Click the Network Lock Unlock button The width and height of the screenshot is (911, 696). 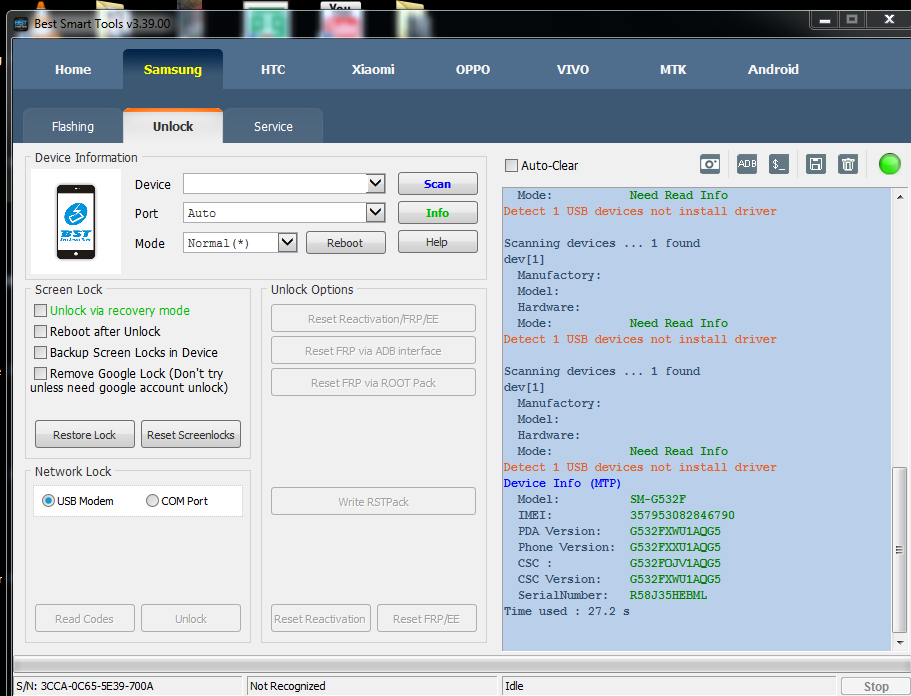coord(191,618)
